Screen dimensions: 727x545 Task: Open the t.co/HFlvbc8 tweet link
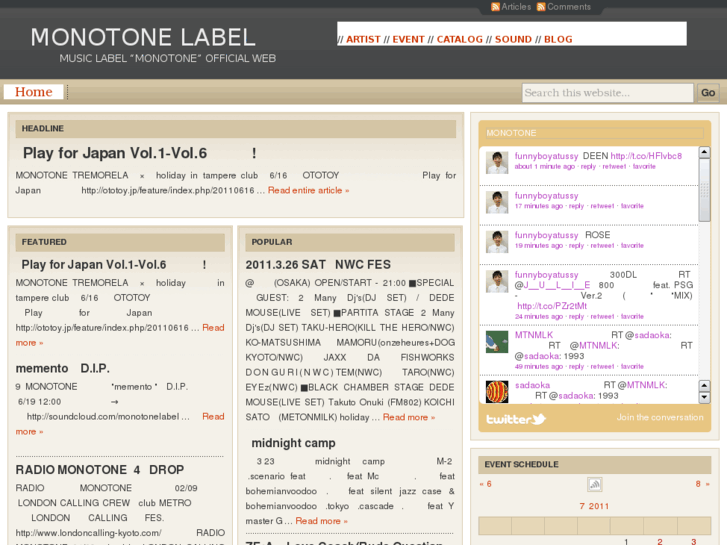tap(646, 156)
